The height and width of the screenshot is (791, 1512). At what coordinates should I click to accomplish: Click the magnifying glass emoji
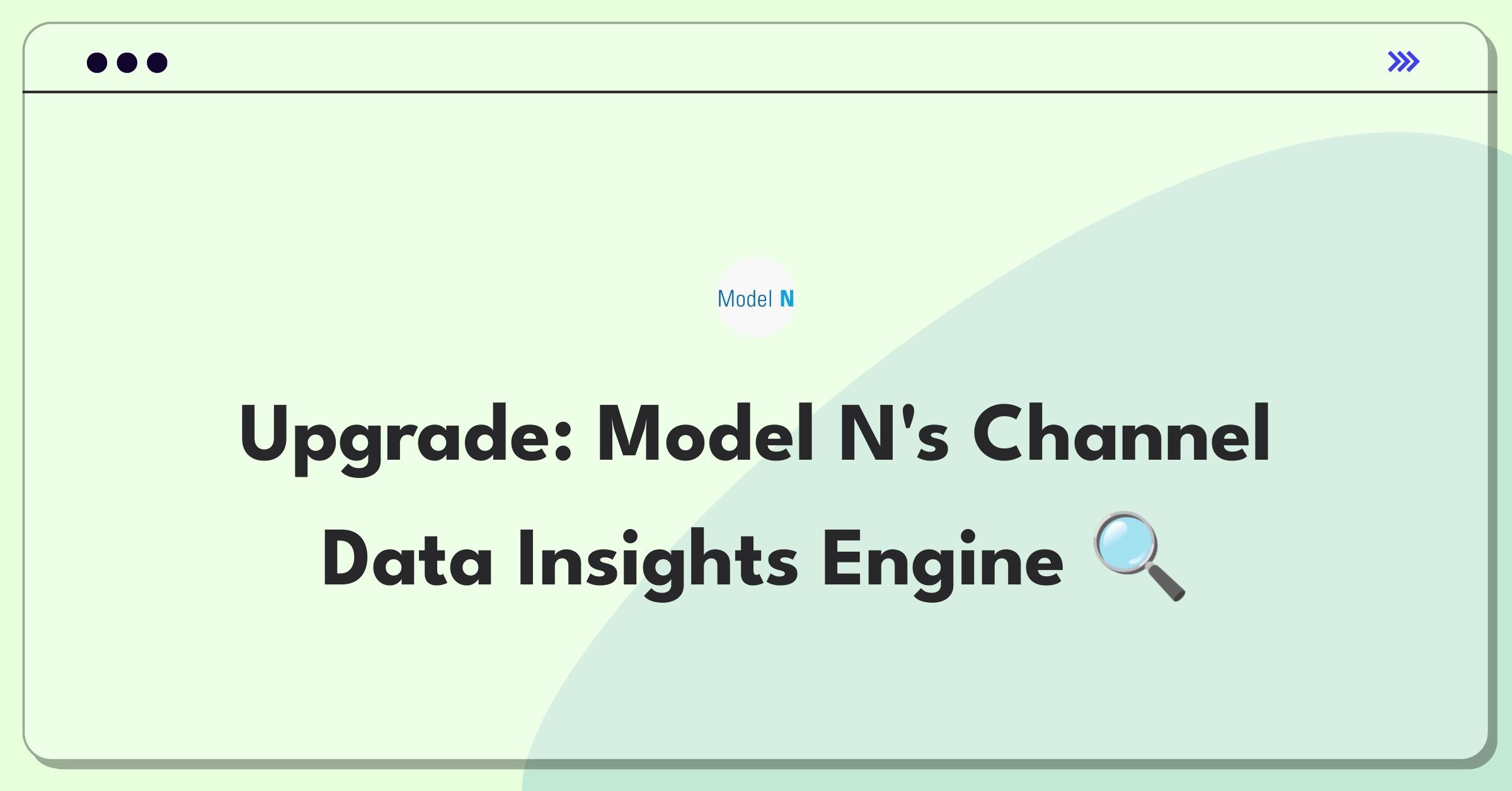(1139, 557)
